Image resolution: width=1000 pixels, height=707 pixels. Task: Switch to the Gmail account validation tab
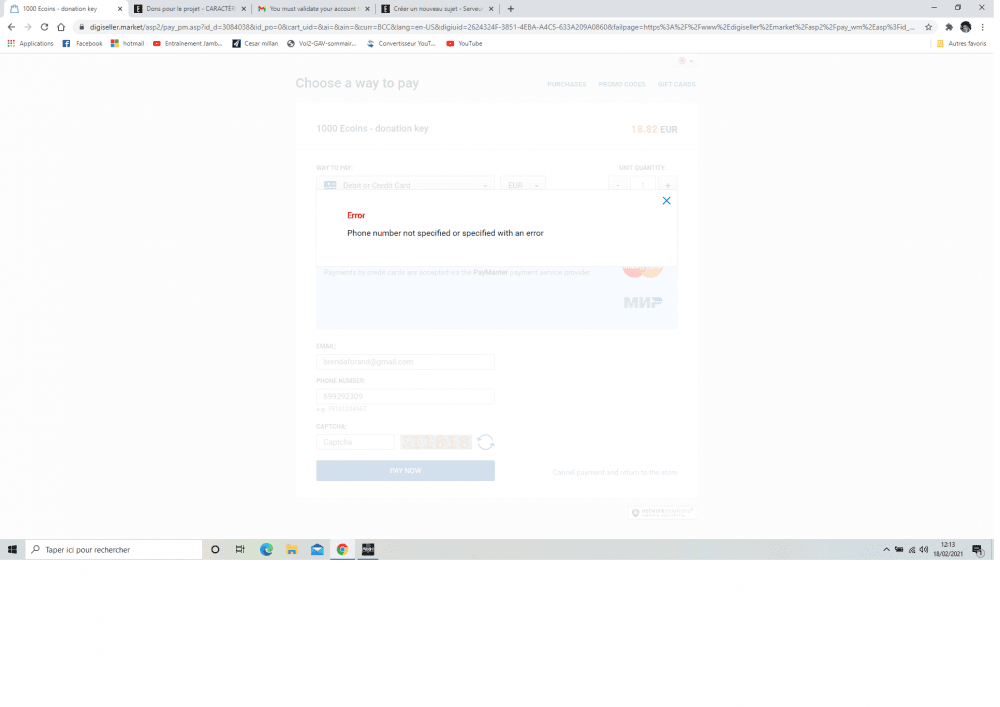pyautogui.click(x=310, y=8)
